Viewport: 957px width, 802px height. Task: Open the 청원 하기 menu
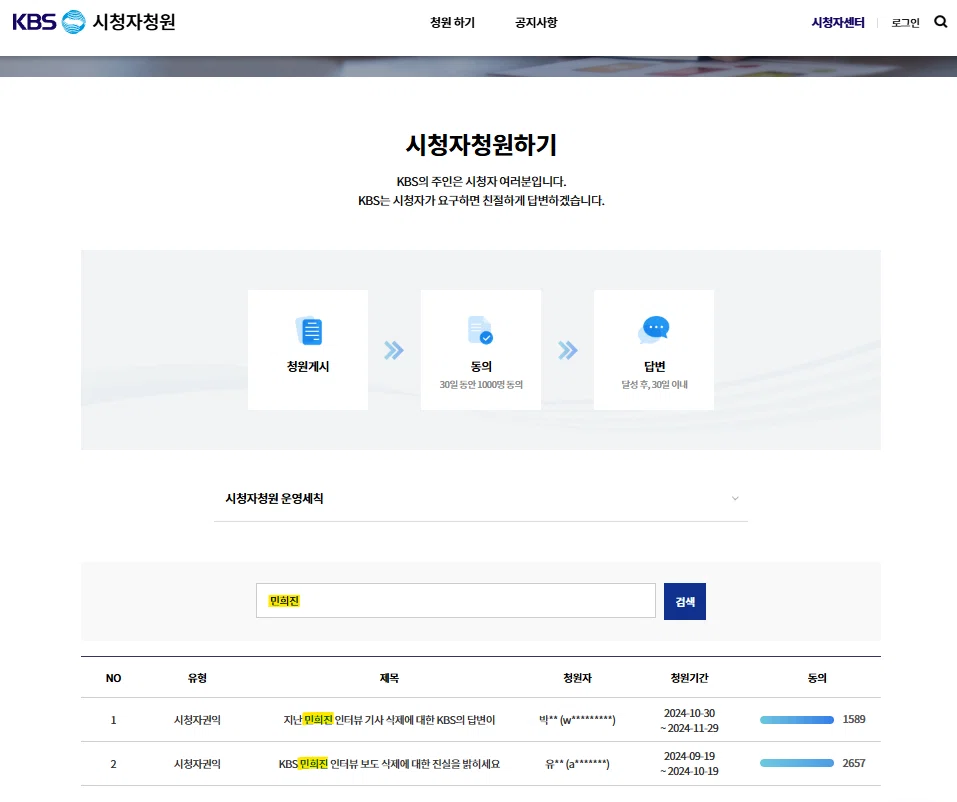pyautogui.click(x=452, y=23)
